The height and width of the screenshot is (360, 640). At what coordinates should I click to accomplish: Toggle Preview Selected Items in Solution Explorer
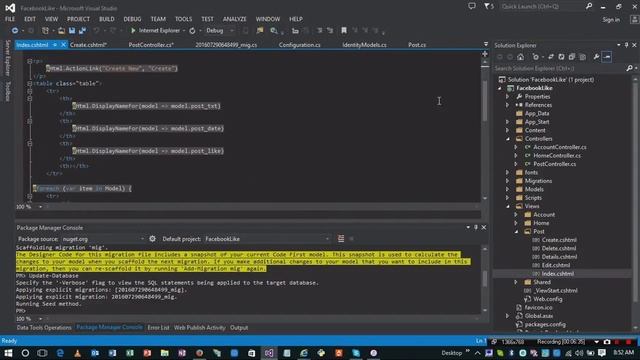pos(607,57)
